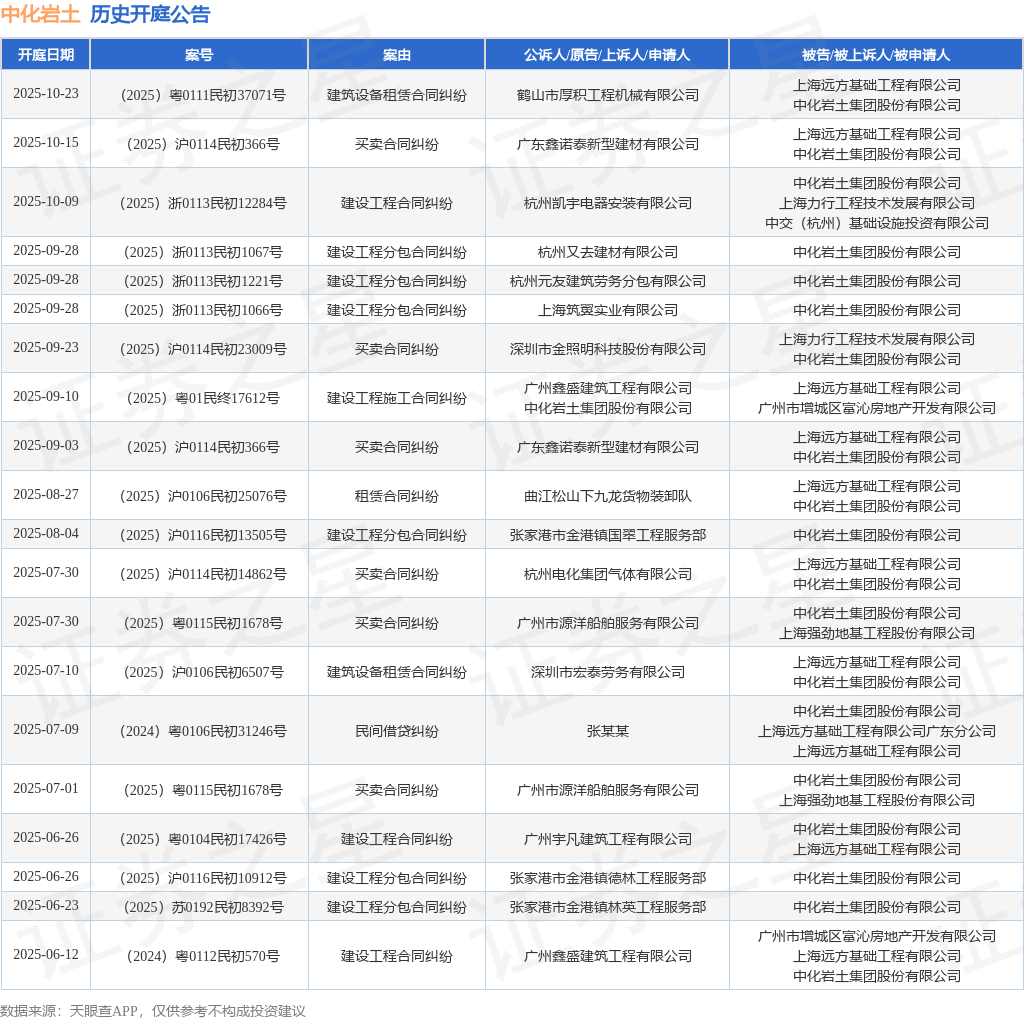The image size is (1024, 1020).
Task: Select the date 2025-07-10
Action: [x=46, y=671]
